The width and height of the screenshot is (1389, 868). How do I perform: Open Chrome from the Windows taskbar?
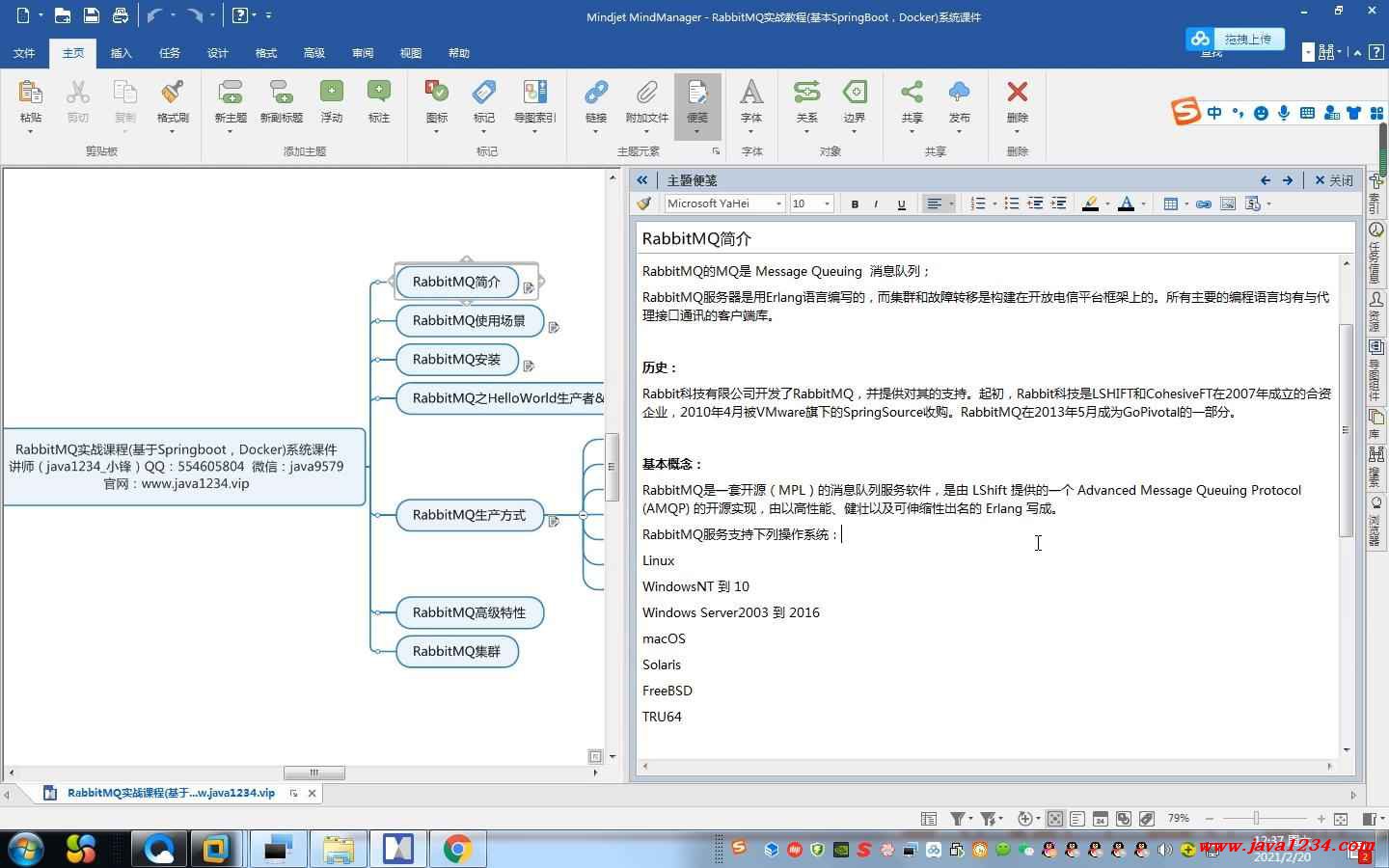(457, 849)
